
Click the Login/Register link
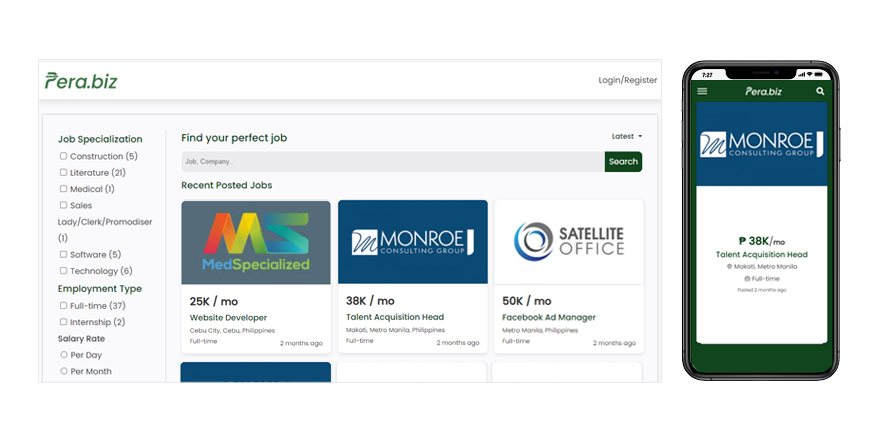click(x=627, y=80)
